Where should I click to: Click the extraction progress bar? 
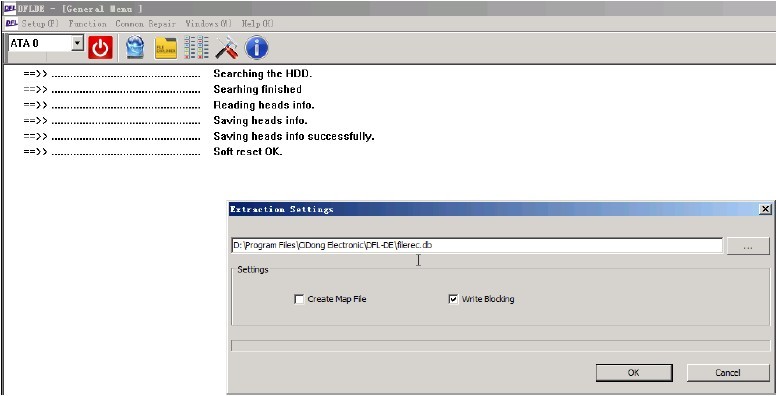point(500,346)
